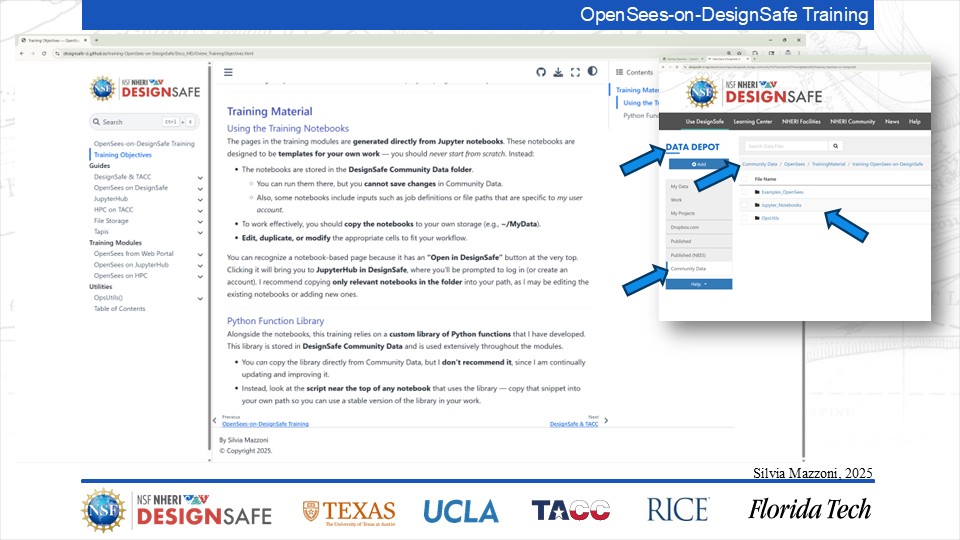Image resolution: width=960 pixels, height=540 pixels.
Task: Open the Help dropdown in Data Depot
Action: [x=699, y=284]
